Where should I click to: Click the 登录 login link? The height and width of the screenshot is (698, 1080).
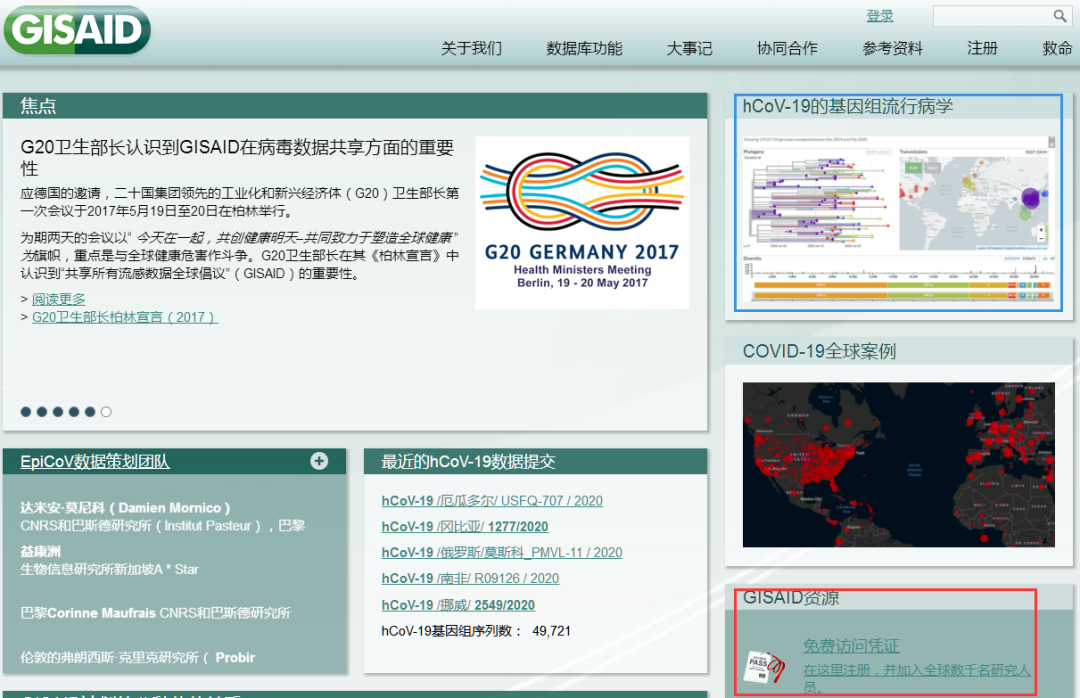(880, 16)
